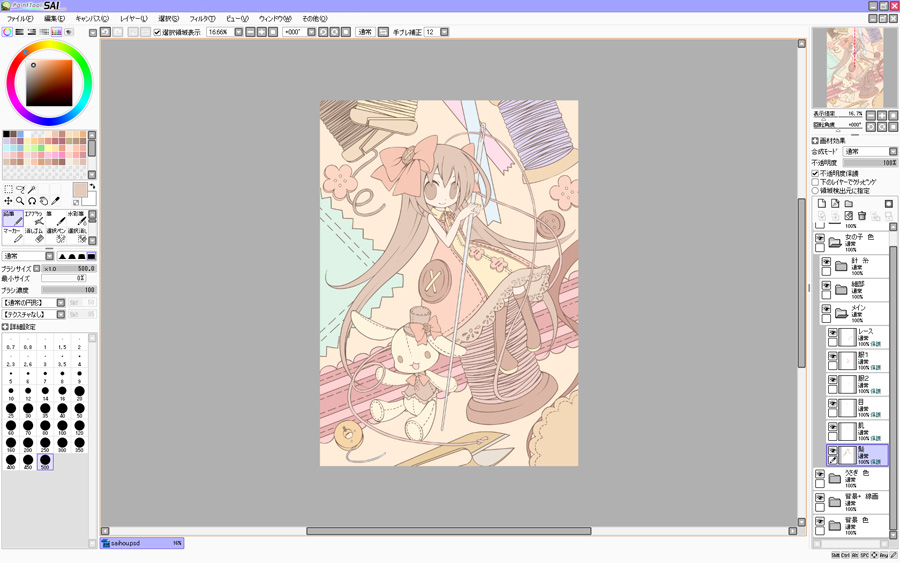The width and height of the screenshot is (900, 563).
Task: Create a new layer icon in layer panel
Action: coord(821,204)
